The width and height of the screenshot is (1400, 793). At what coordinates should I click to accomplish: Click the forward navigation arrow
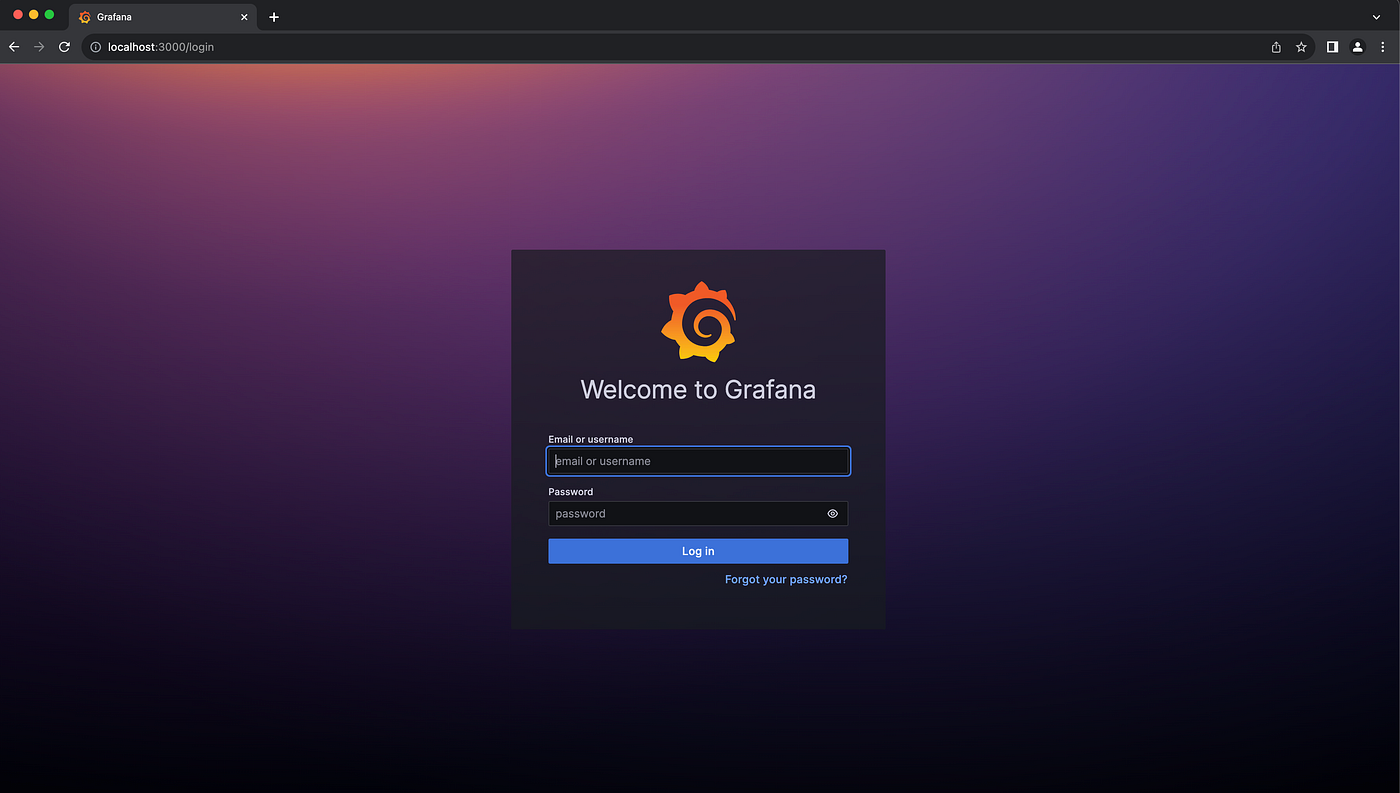38,46
